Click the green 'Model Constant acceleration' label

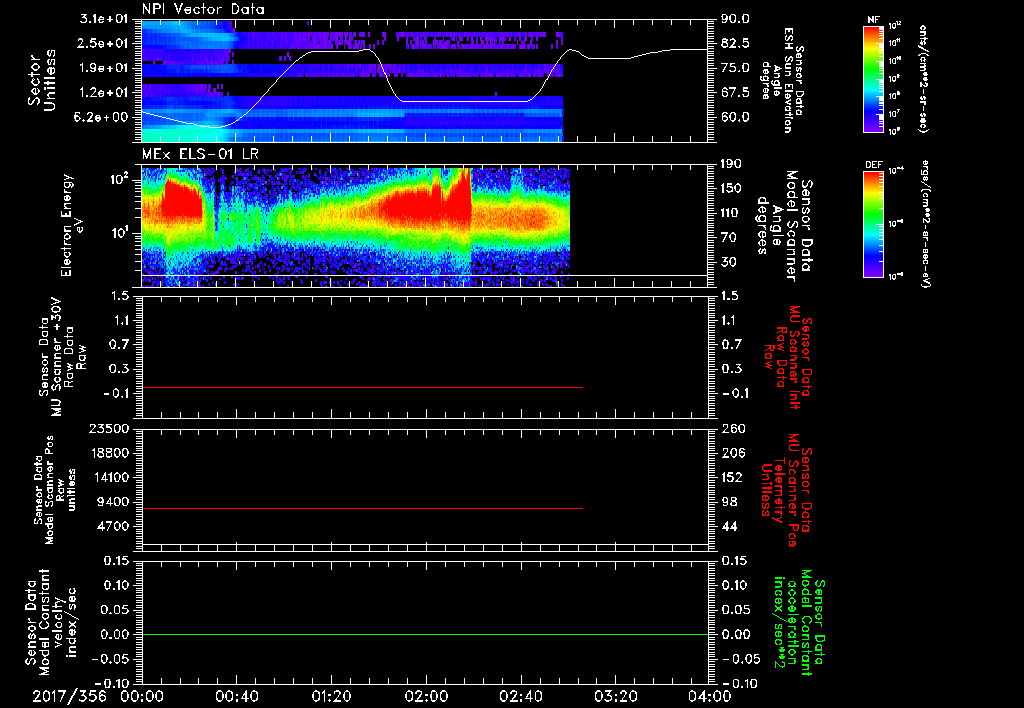[799, 622]
